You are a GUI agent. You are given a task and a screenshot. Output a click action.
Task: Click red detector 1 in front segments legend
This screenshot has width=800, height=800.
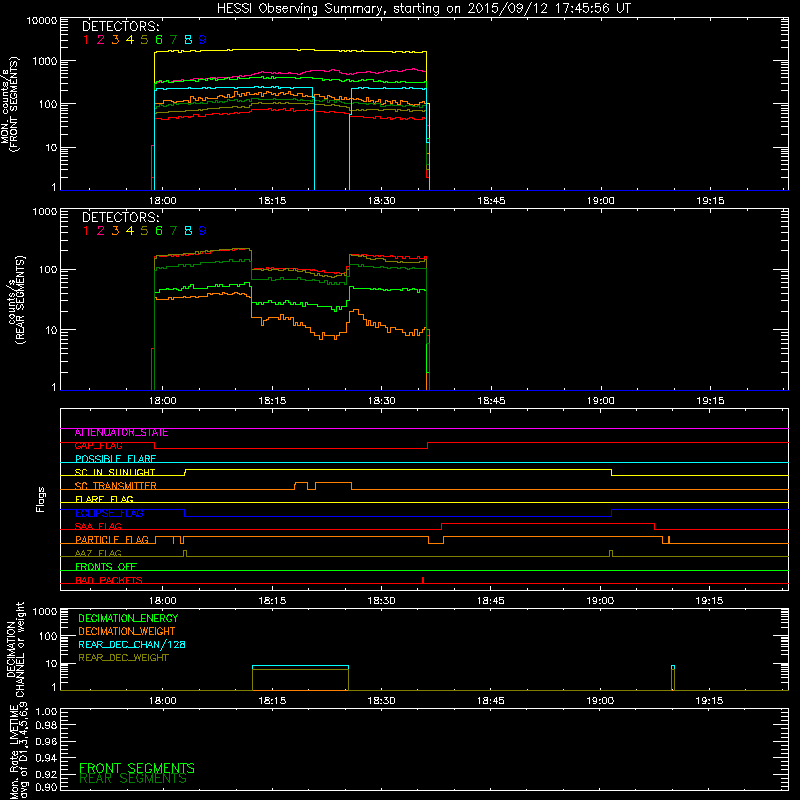pos(86,40)
